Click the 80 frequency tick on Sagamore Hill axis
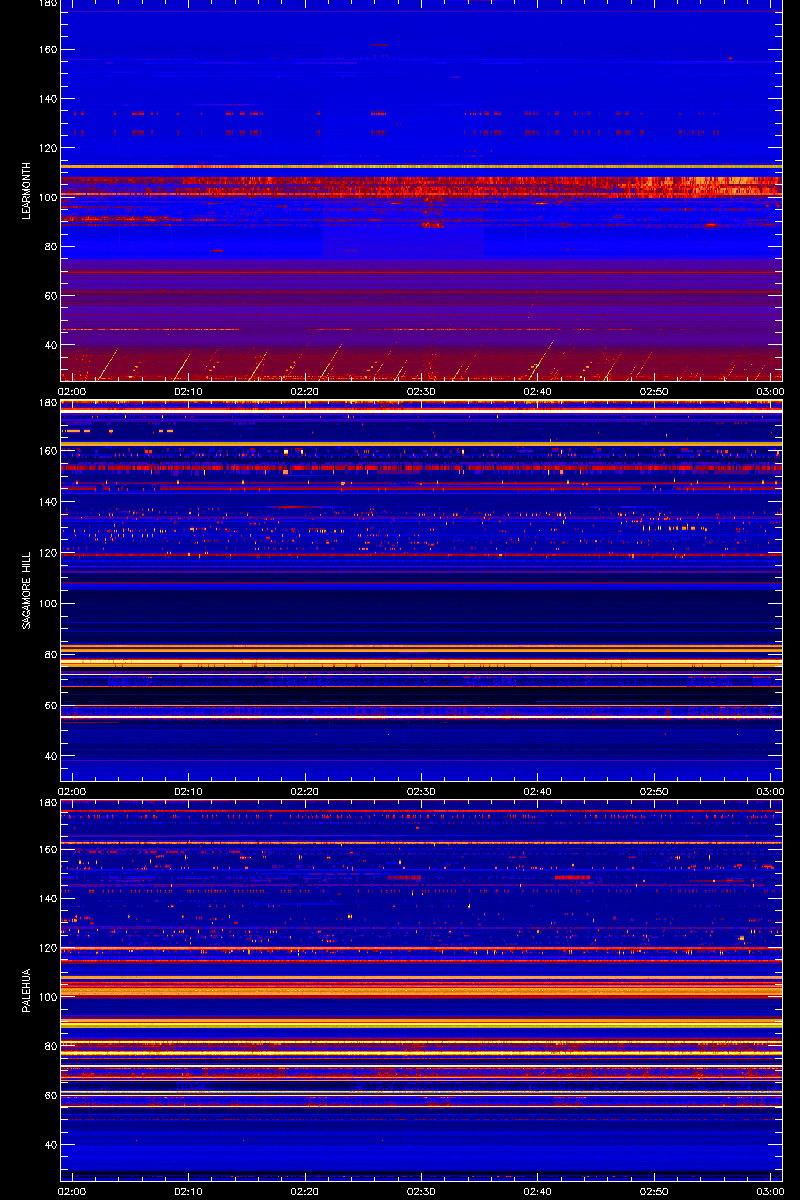 (50, 654)
